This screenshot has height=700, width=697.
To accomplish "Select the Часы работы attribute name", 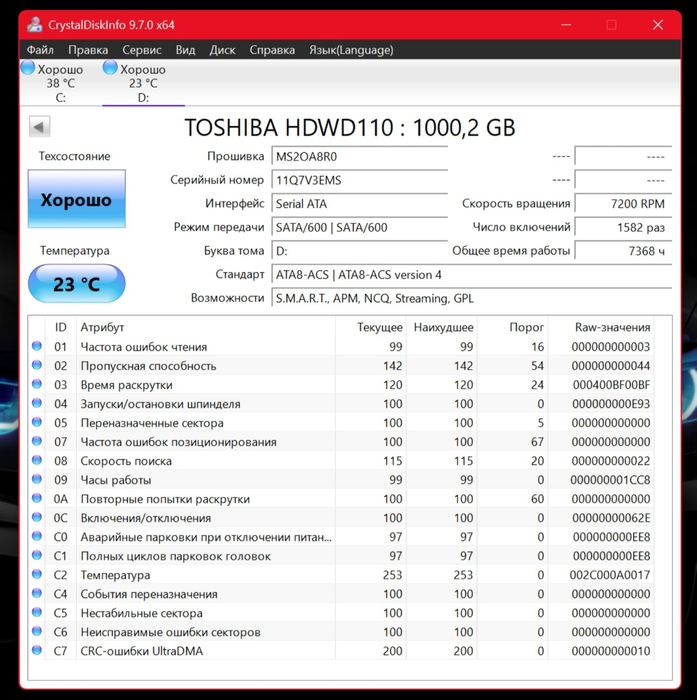I will tap(116, 480).
